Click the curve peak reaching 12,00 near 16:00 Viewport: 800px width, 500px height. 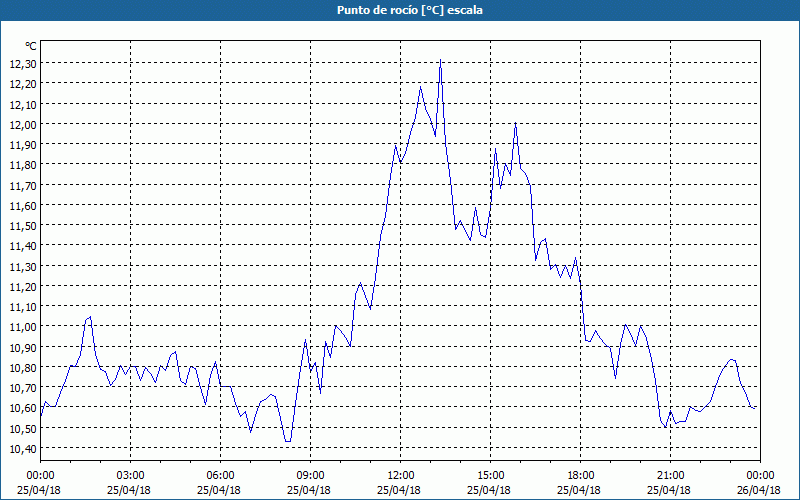(515, 123)
